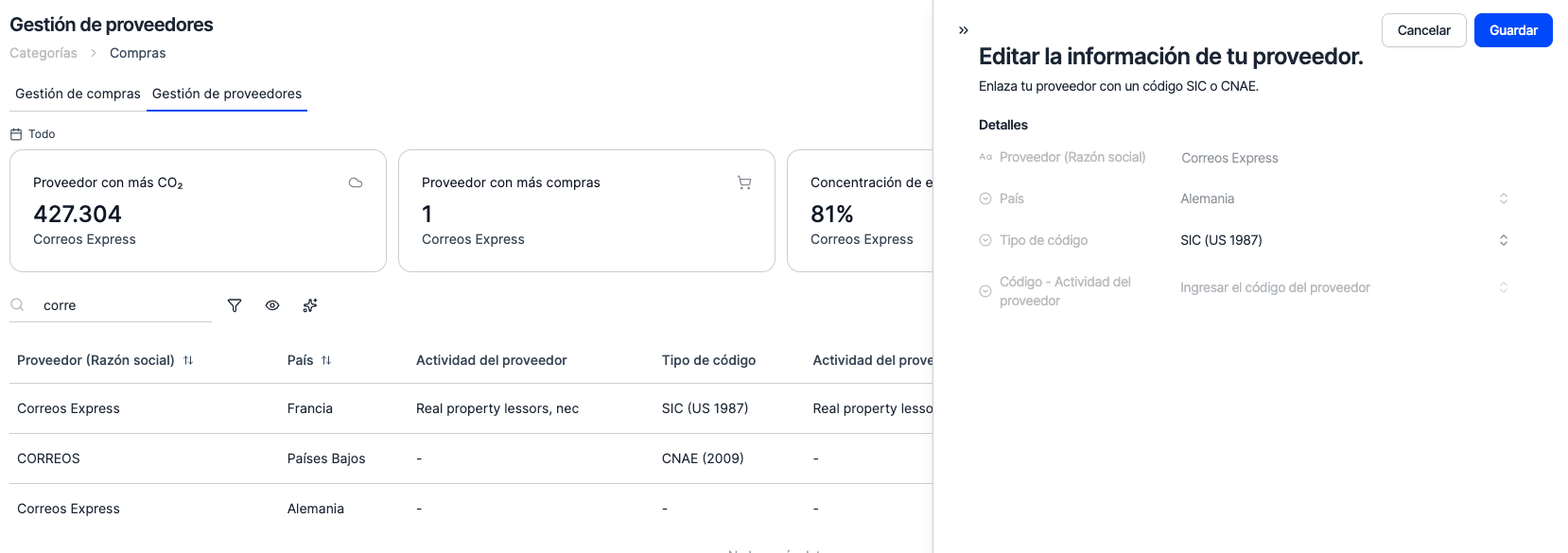The height and width of the screenshot is (553, 1568).
Task: Click the CNAE (2009) cell
Action: (x=703, y=458)
